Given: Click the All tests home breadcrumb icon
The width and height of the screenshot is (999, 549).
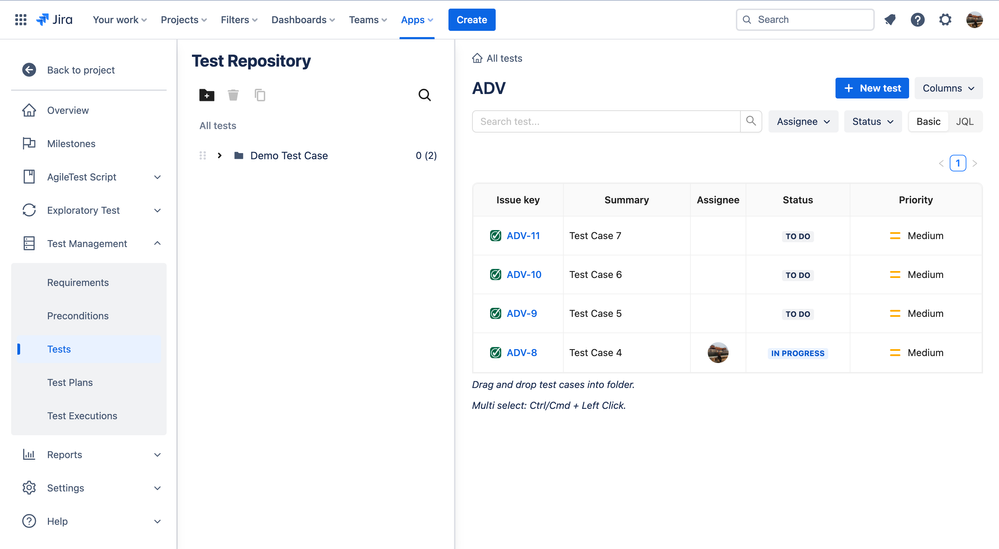Looking at the screenshot, I should click(x=477, y=58).
